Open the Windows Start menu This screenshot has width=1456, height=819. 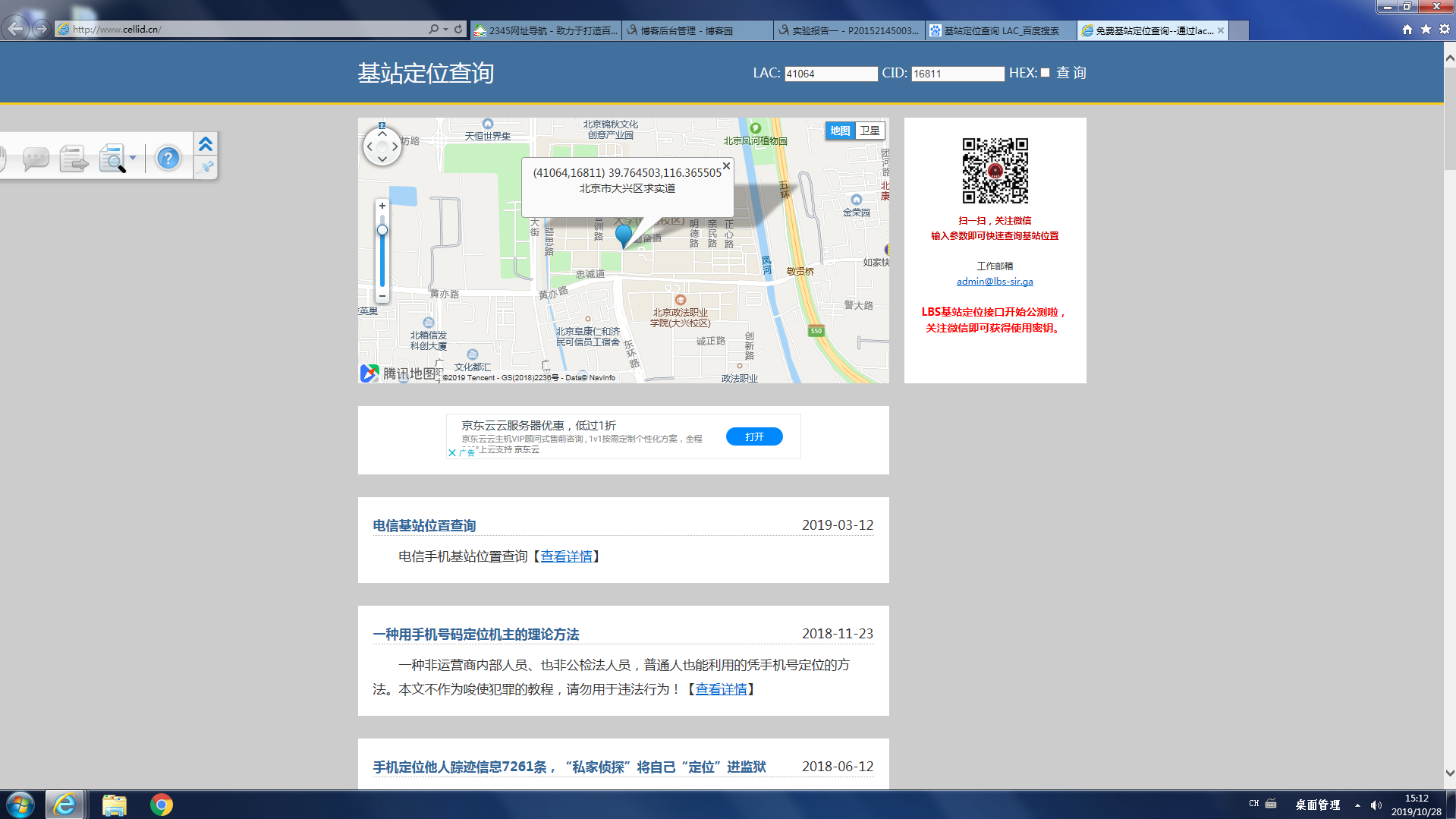pyautogui.click(x=20, y=805)
